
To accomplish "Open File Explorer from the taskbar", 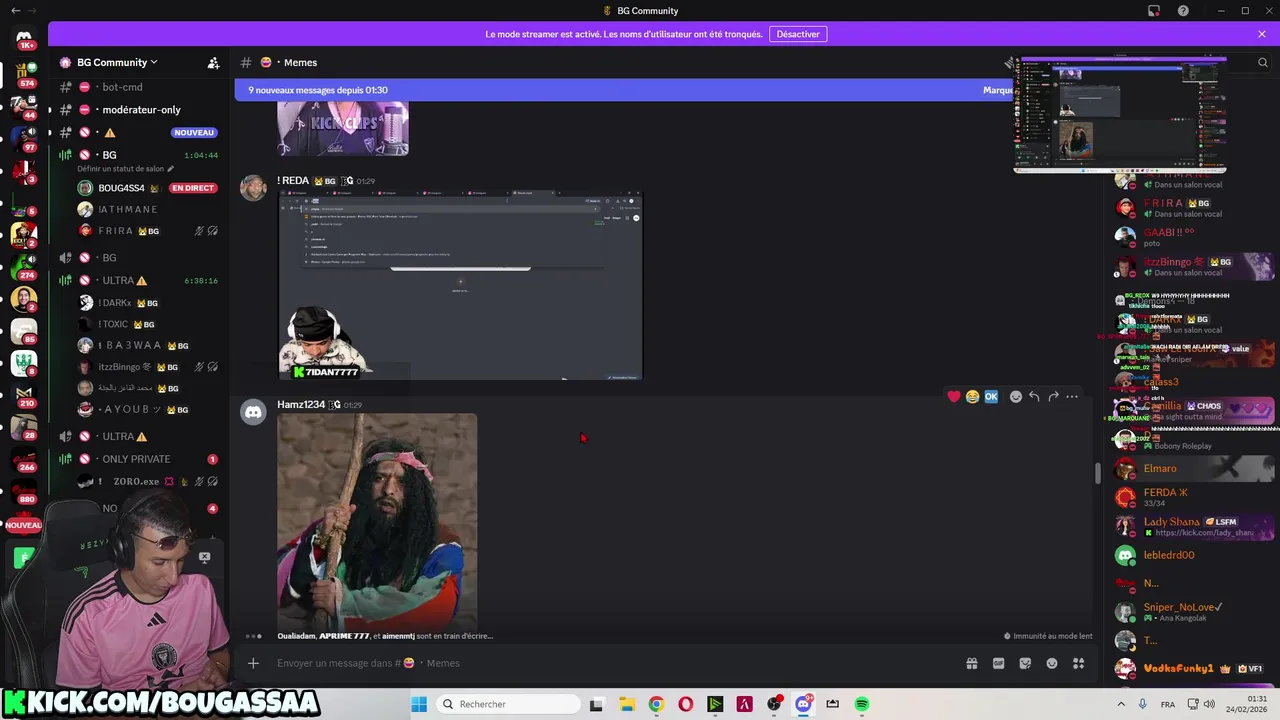I will (x=626, y=704).
